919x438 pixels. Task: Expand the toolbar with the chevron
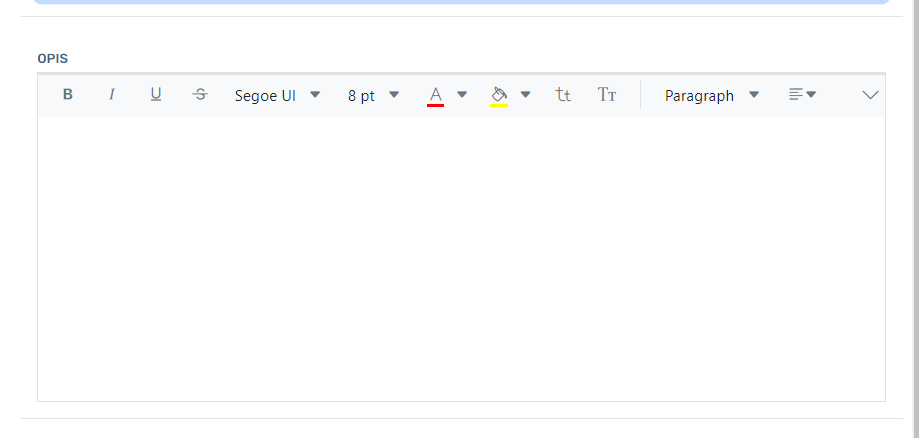pos(870,95)
